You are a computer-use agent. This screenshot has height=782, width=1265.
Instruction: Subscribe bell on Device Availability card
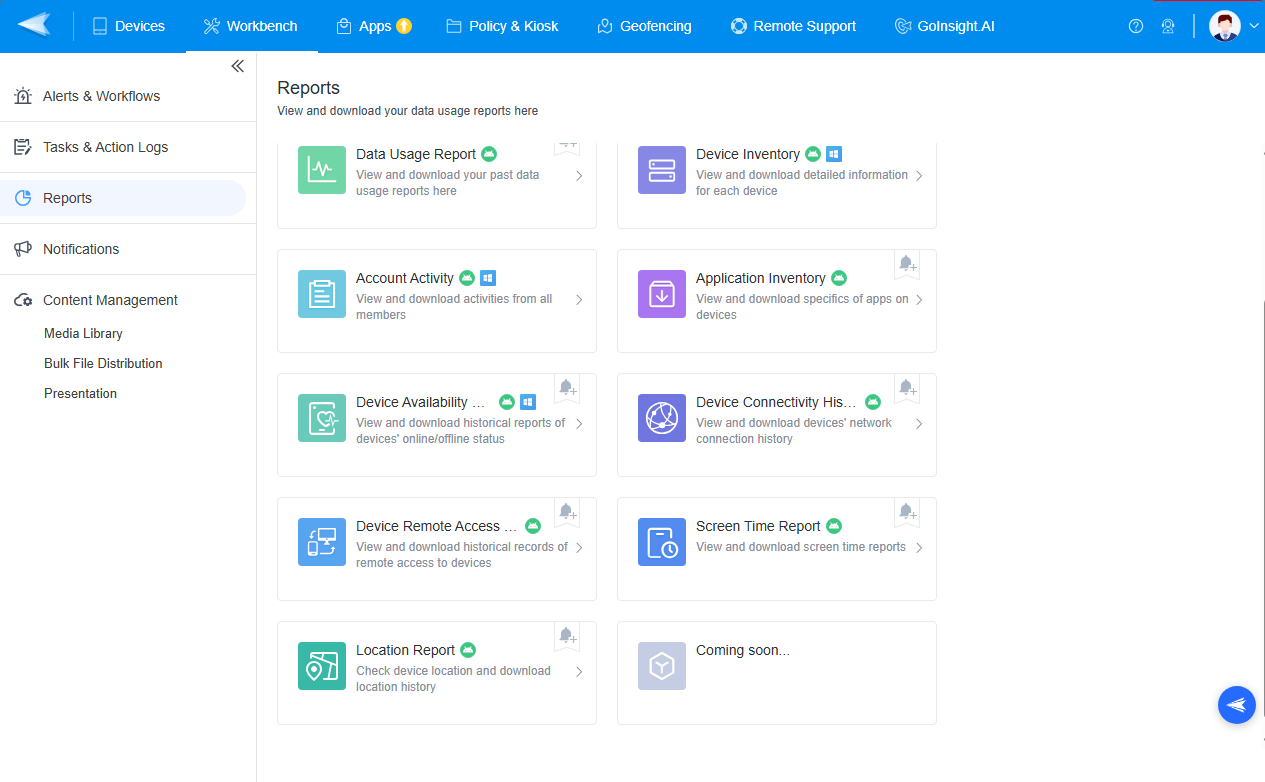tap(566, 388)
